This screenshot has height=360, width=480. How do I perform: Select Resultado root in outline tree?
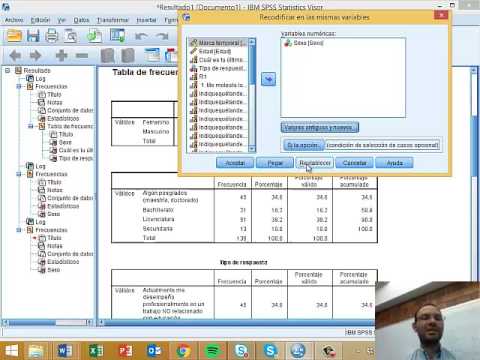click(33, 70)
